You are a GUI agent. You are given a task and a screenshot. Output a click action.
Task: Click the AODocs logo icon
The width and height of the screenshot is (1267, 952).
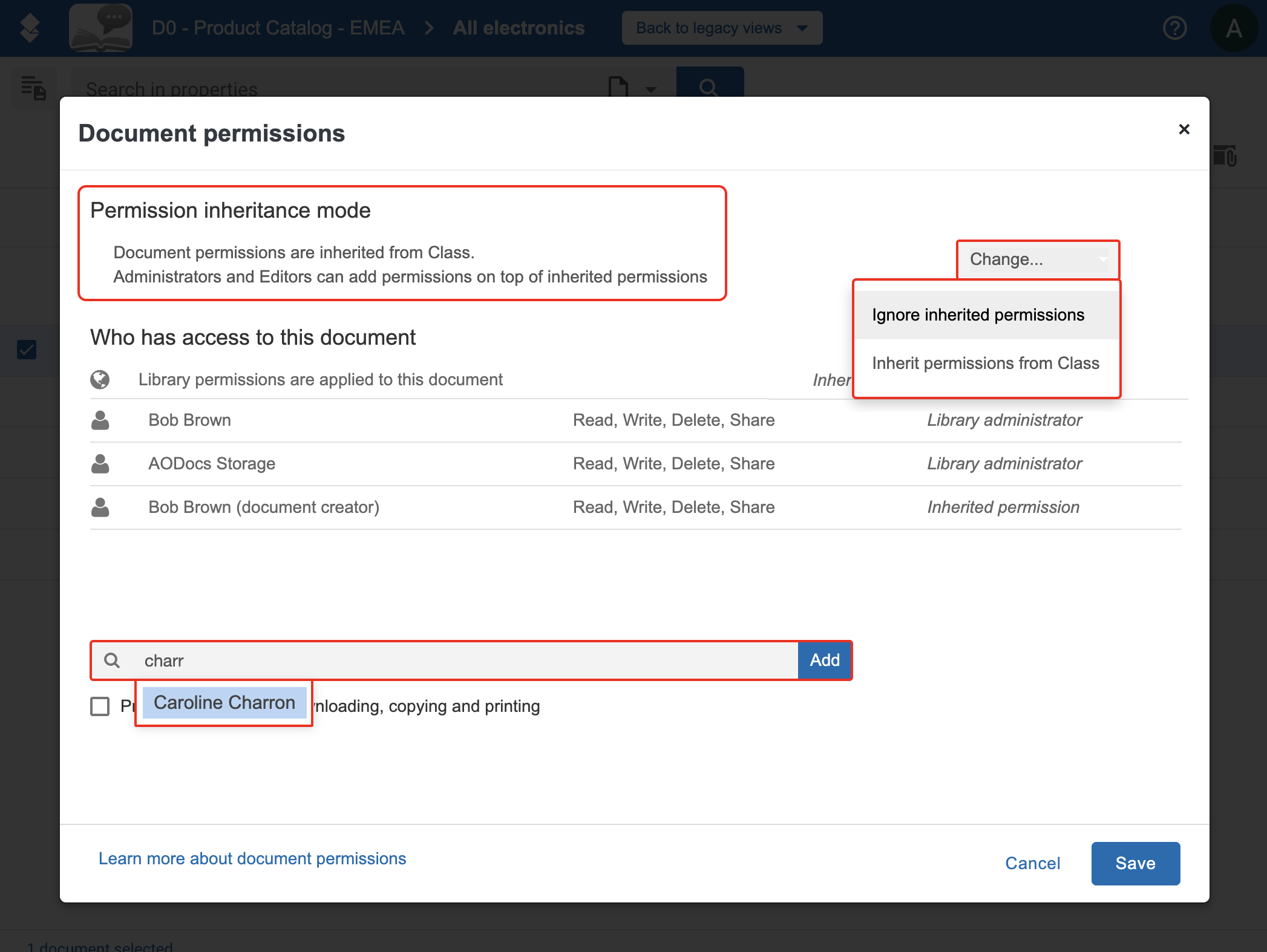pyautogui.click(x=30, y=28)
